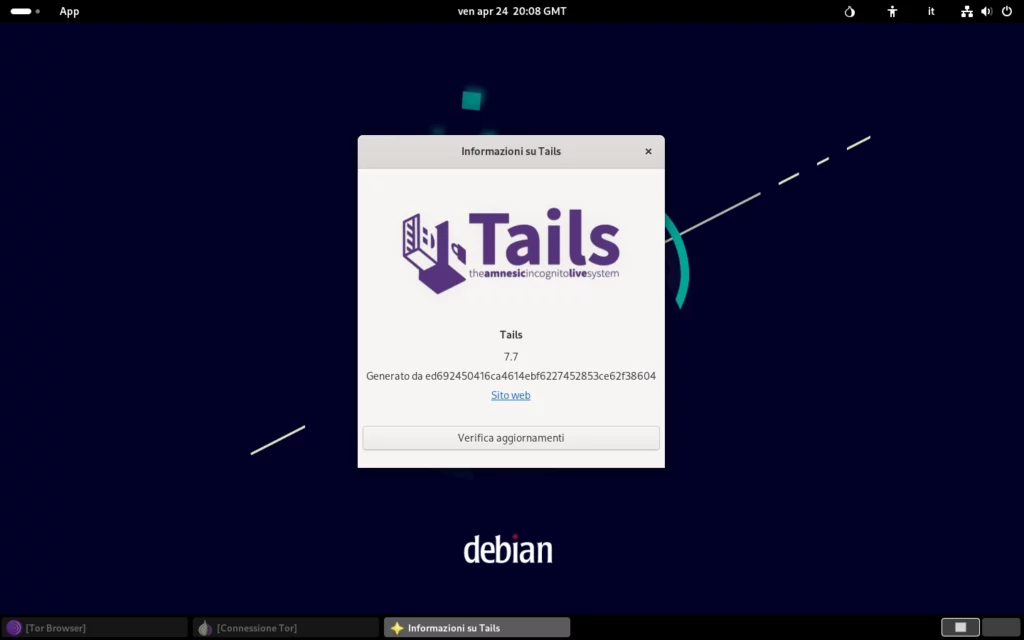Image resolution: width=1024 pixels, height=640 pixels.
Task: Select the Connessione Tor onion icon
Action: click(x=203, y=628)
